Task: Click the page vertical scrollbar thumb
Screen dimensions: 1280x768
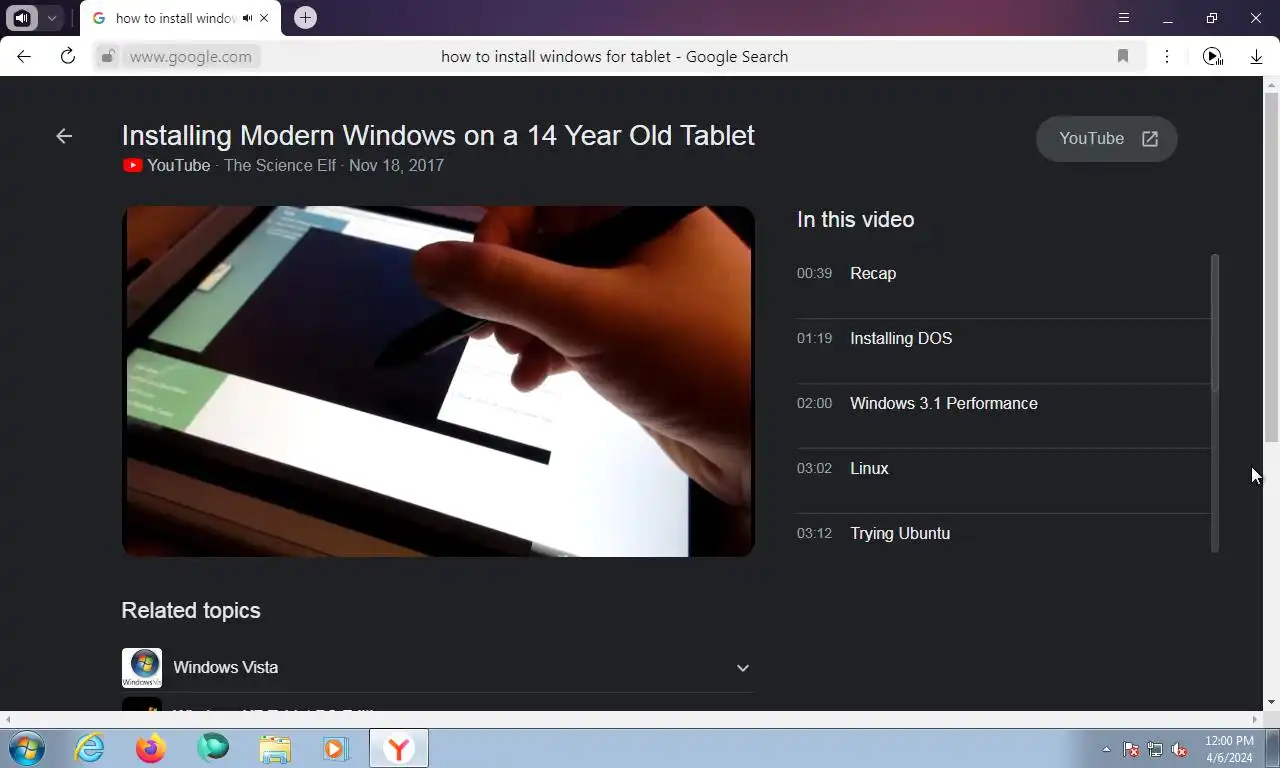Action: [x=1271, y=267]
